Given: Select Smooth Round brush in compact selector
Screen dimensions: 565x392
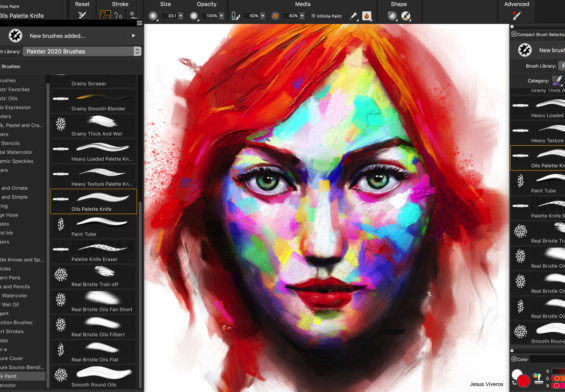Looking at the screenshot, I should coord(538,333).
